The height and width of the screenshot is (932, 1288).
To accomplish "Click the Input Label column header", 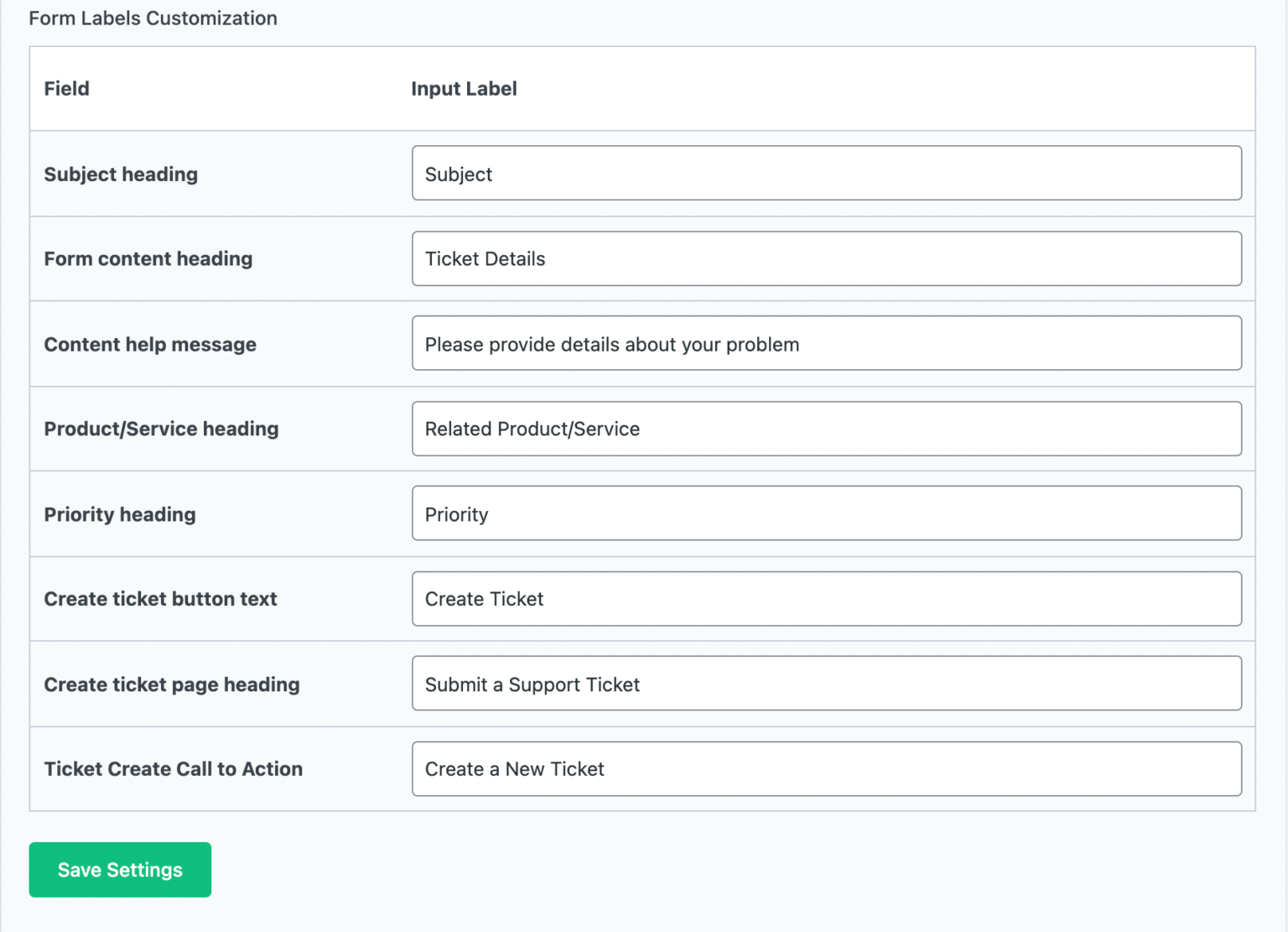I will tap(464, 88).
